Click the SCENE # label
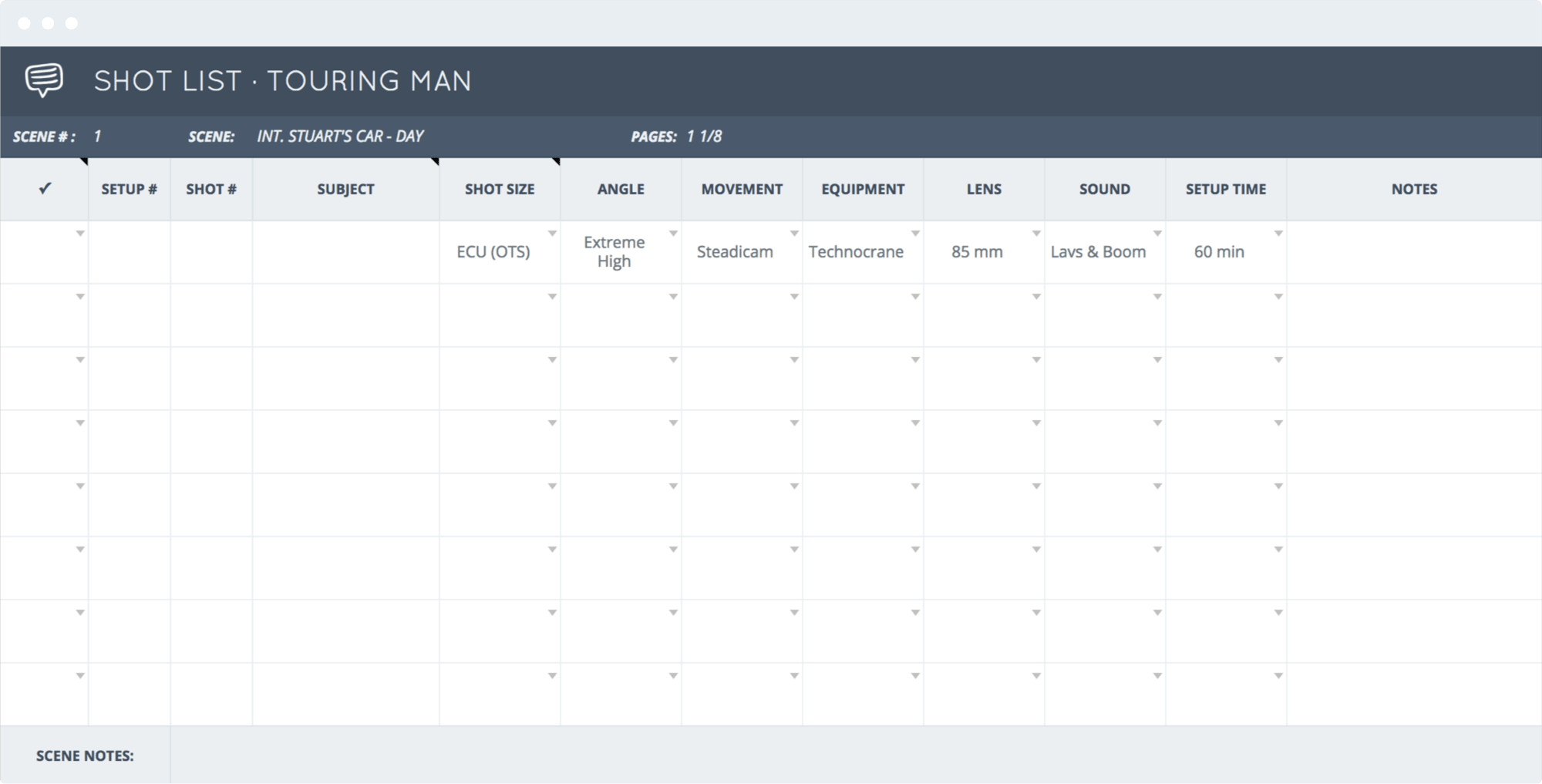This screenshot has width=1542, height=784. (x=44, y=136)
